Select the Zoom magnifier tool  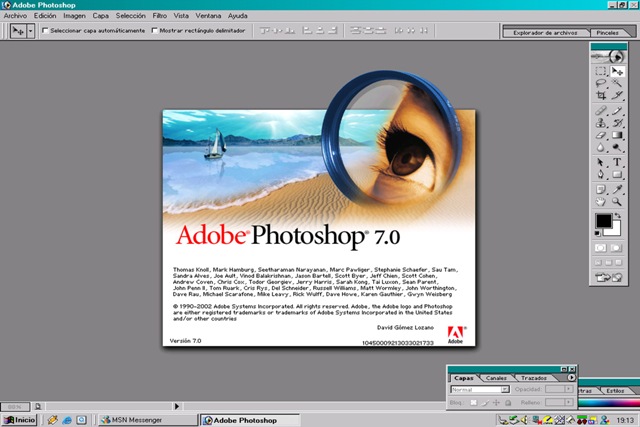617,202
